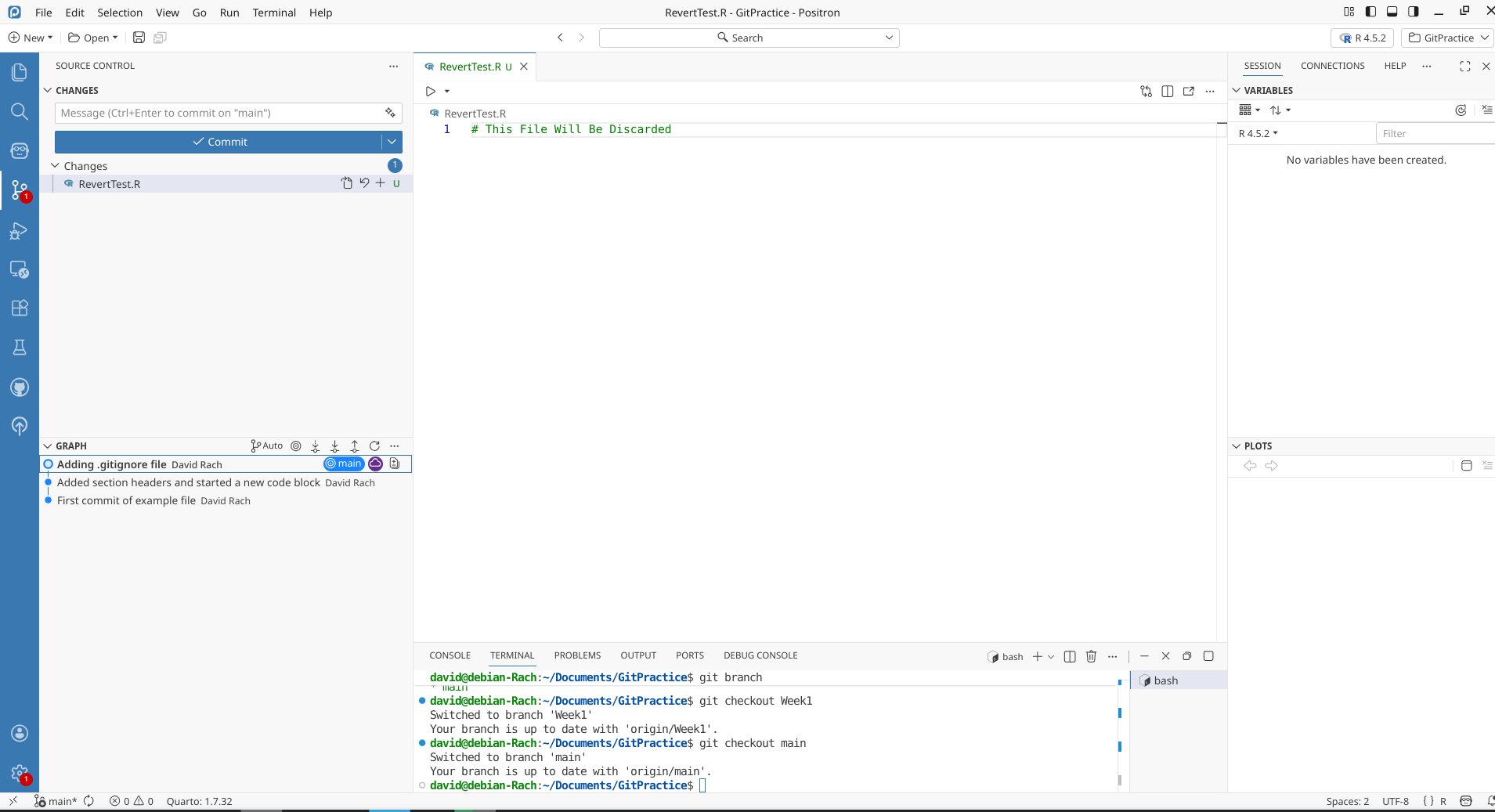Toggle the primary side bar visibility

pyautogui.click(x=1370, y=12)
